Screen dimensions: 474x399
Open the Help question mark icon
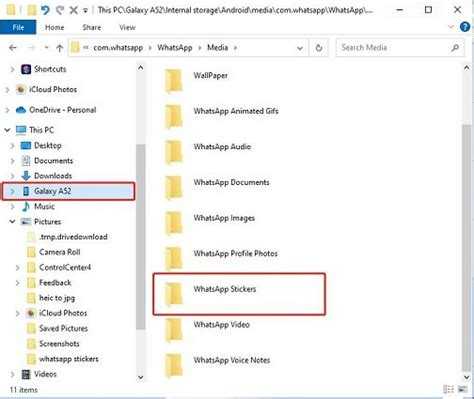465,27
